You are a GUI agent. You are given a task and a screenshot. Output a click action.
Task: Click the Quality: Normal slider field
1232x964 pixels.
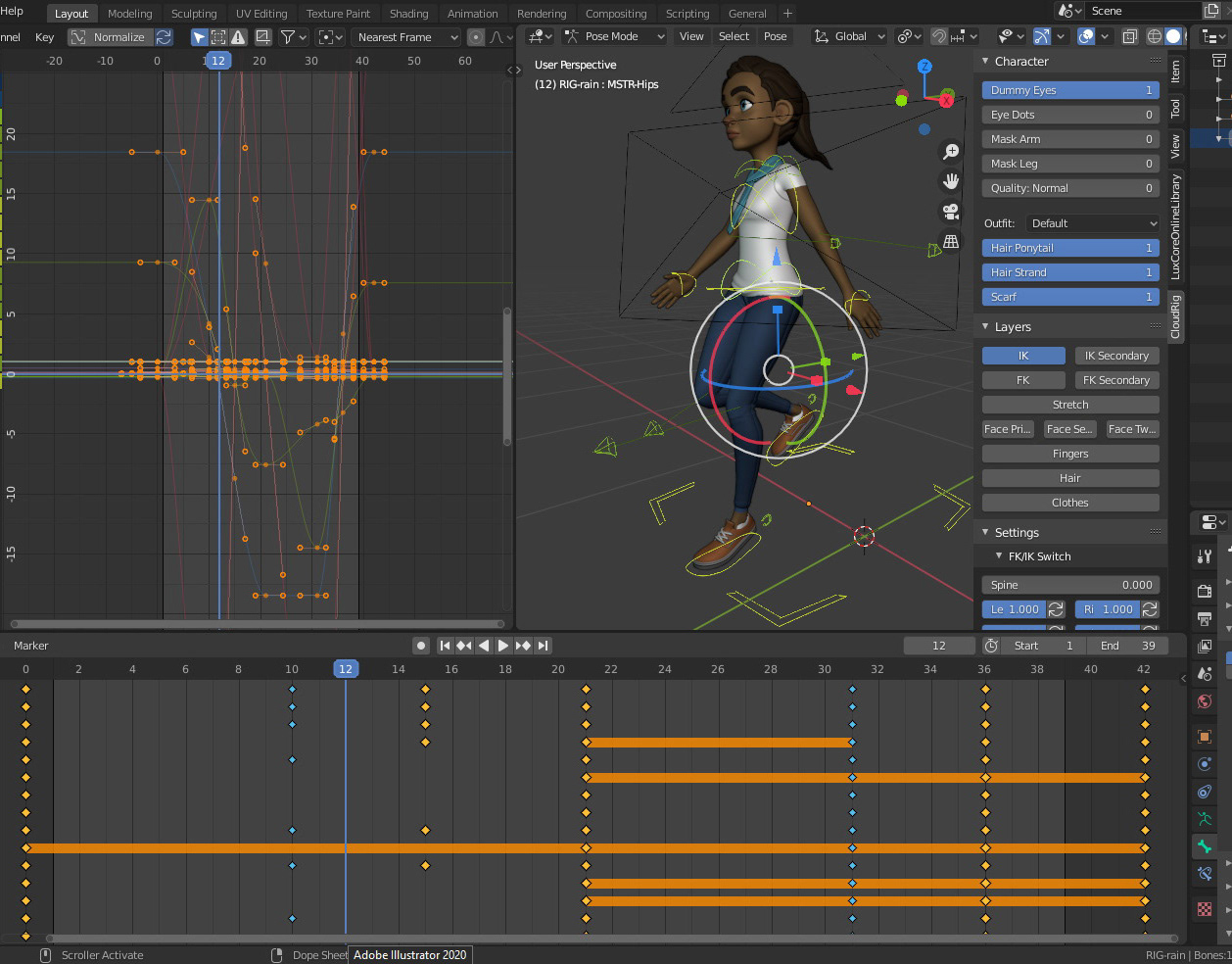(1070, 188)
